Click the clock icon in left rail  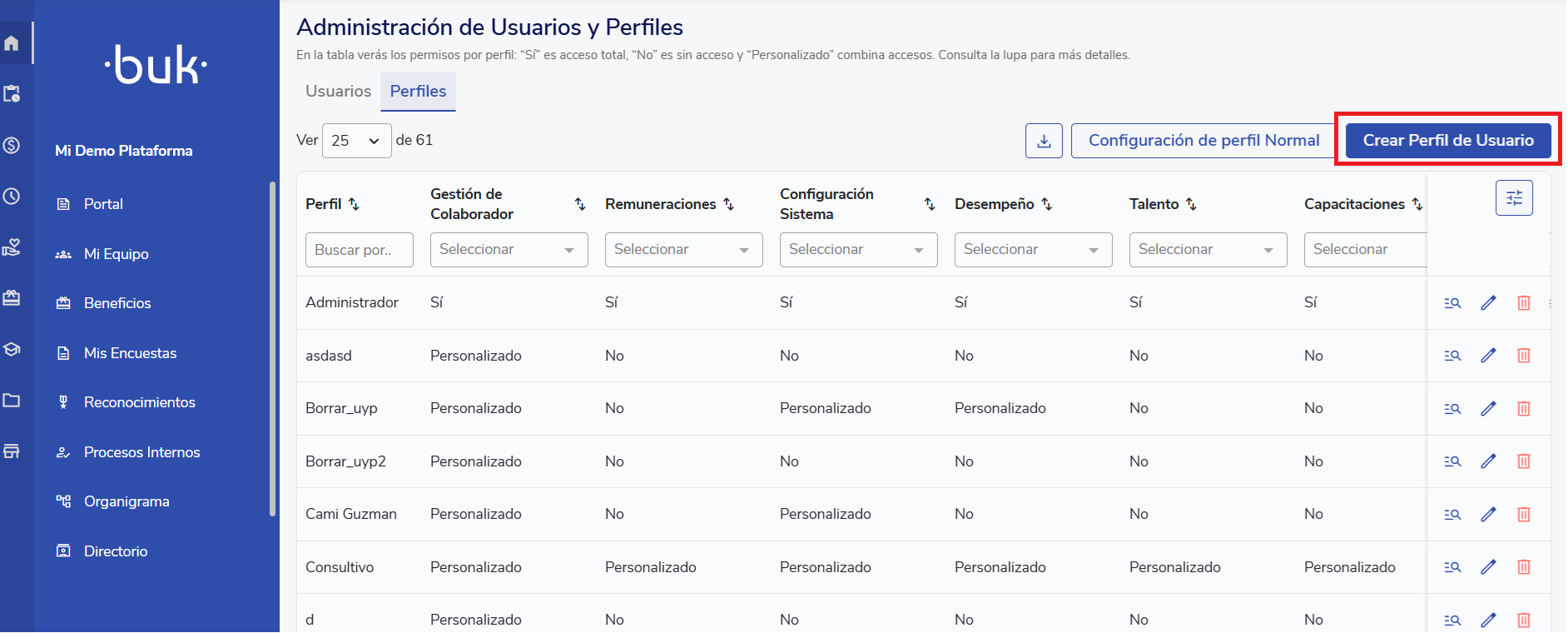12,197
